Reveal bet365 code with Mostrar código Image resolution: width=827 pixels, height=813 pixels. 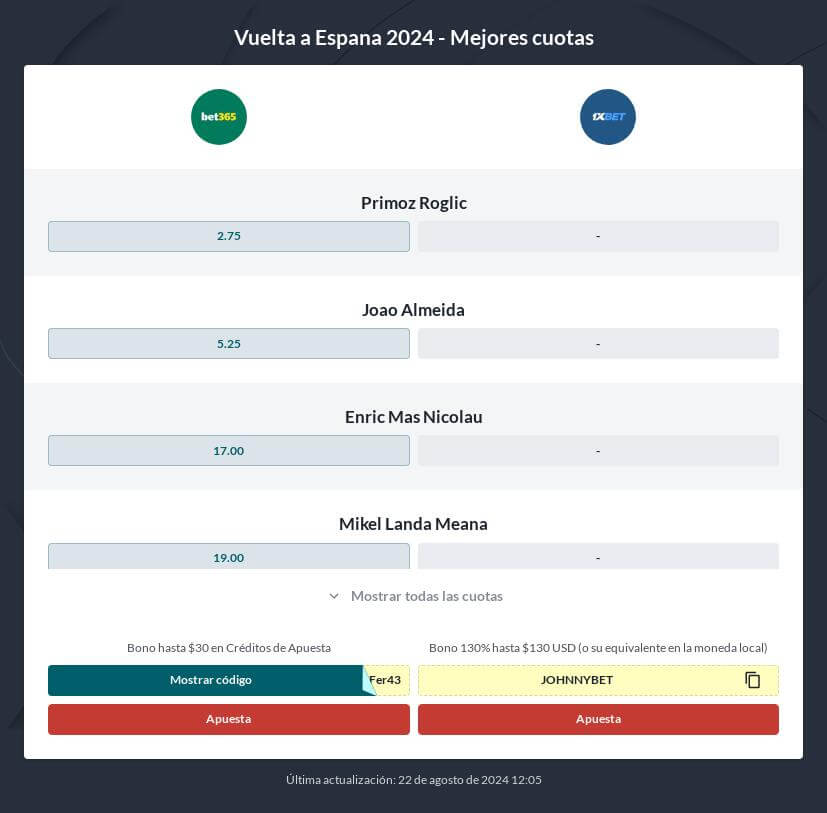click(210, 680)
